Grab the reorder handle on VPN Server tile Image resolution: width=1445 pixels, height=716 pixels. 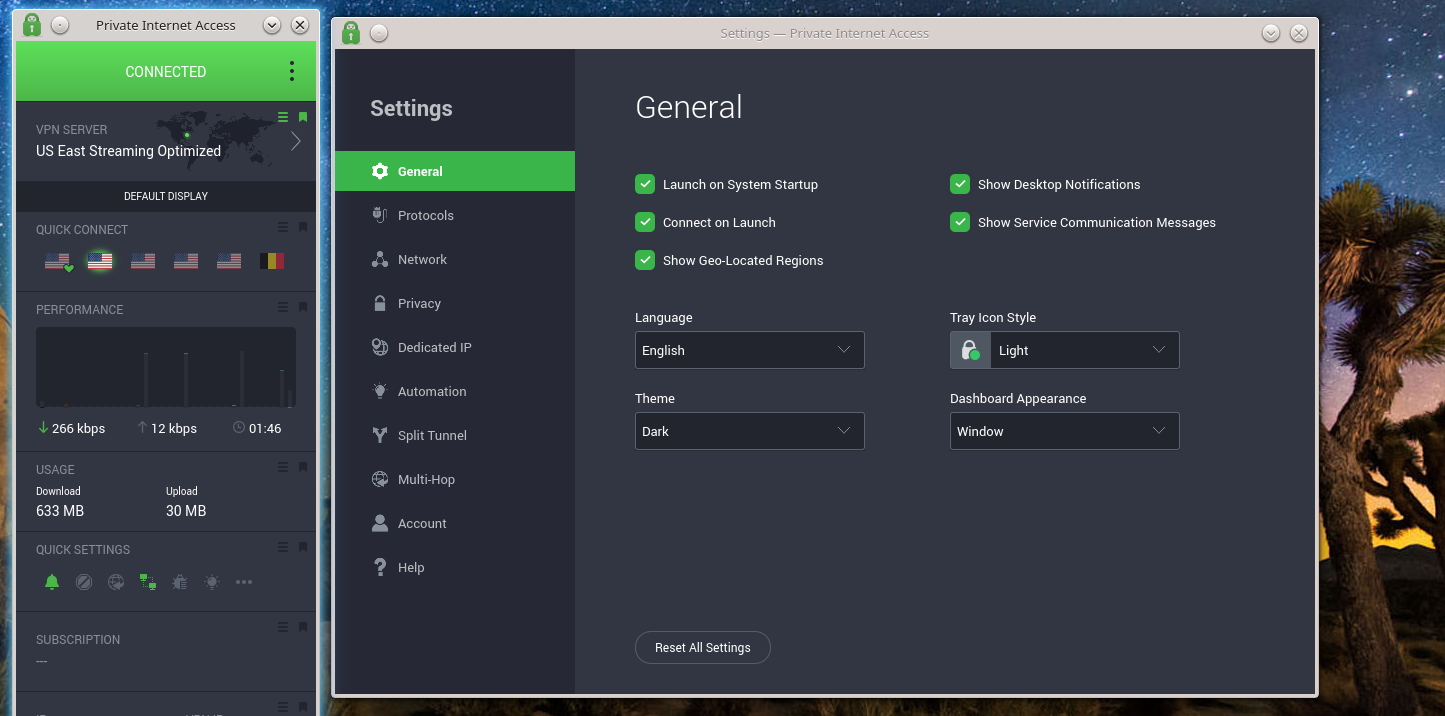tap(283, 117)
